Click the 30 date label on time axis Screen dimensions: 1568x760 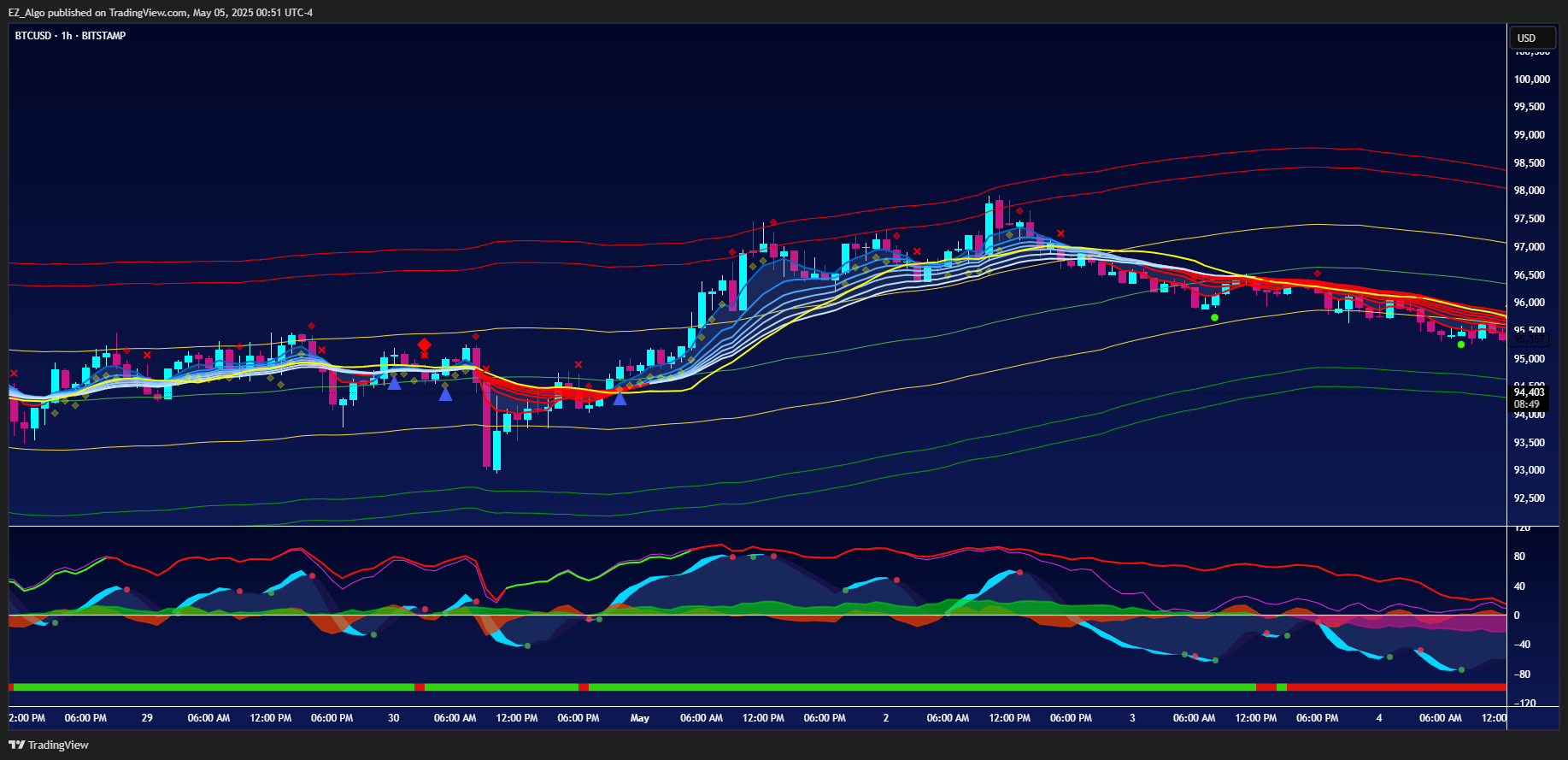(393, 718)
